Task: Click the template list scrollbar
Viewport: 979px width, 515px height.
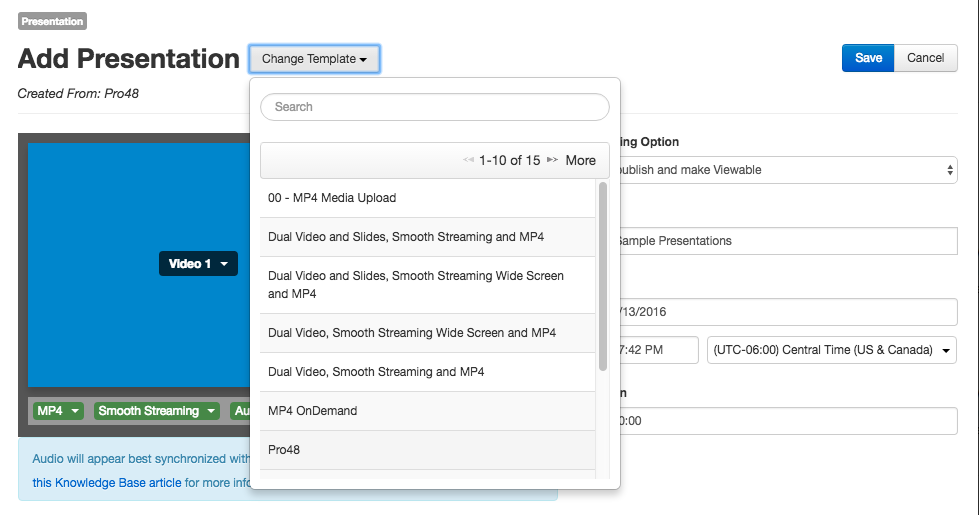Action: [603, 277]
